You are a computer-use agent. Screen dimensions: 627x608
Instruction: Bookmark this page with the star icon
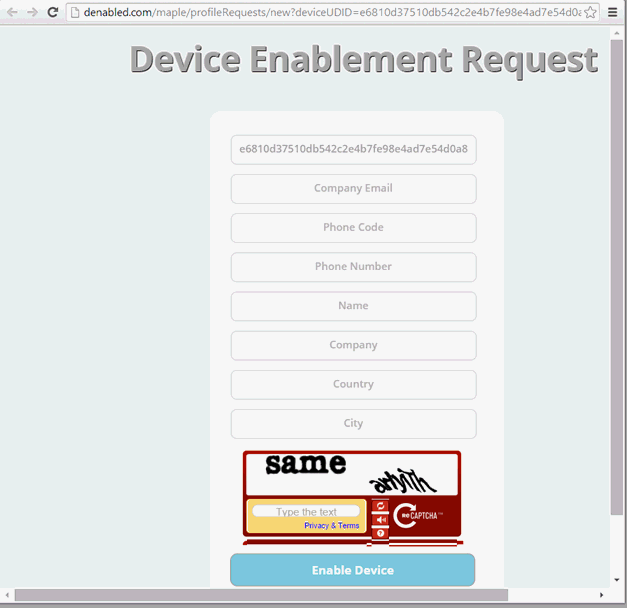[590, 12]
